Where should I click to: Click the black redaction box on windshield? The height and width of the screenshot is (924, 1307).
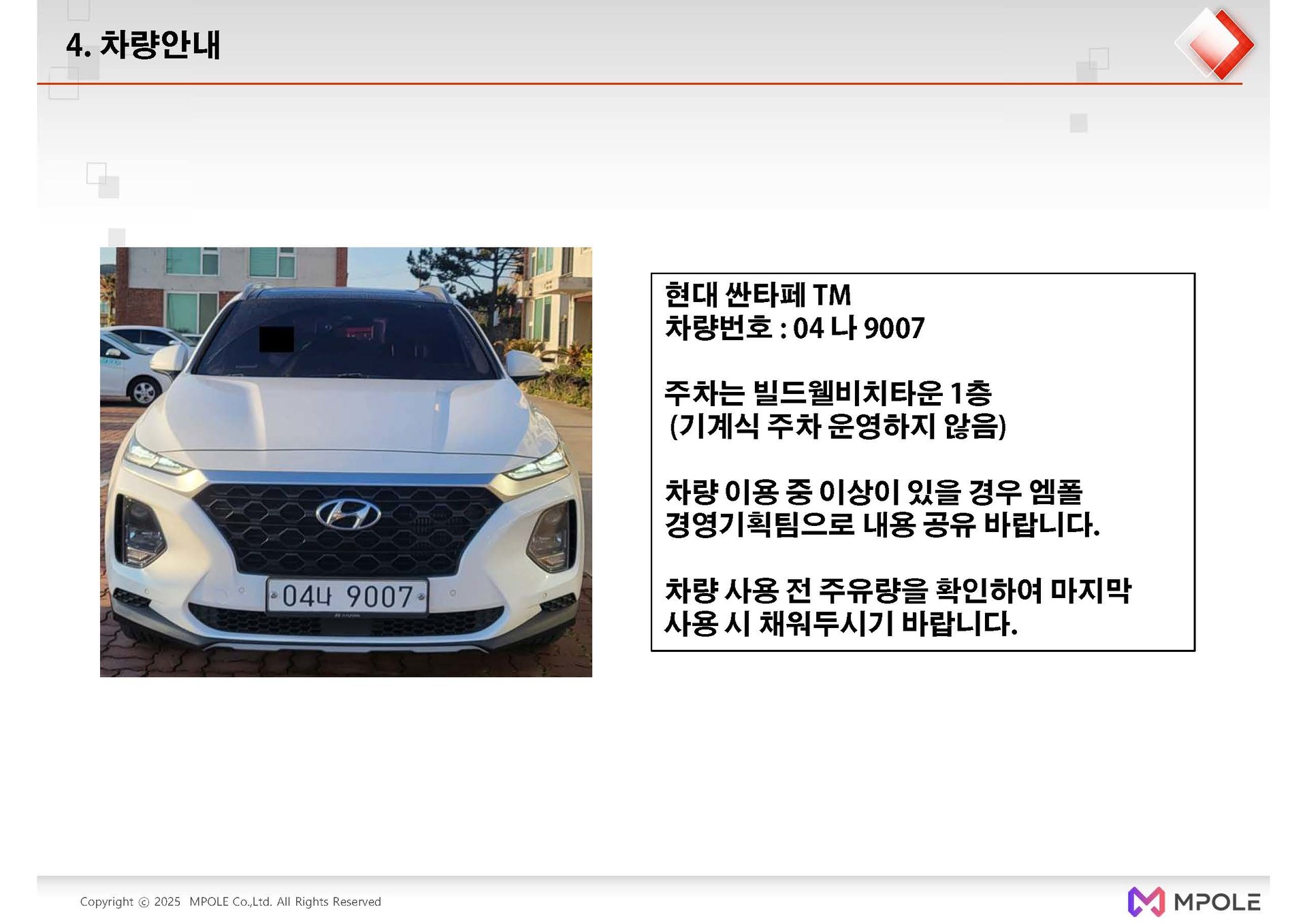(x=276, y=339)
